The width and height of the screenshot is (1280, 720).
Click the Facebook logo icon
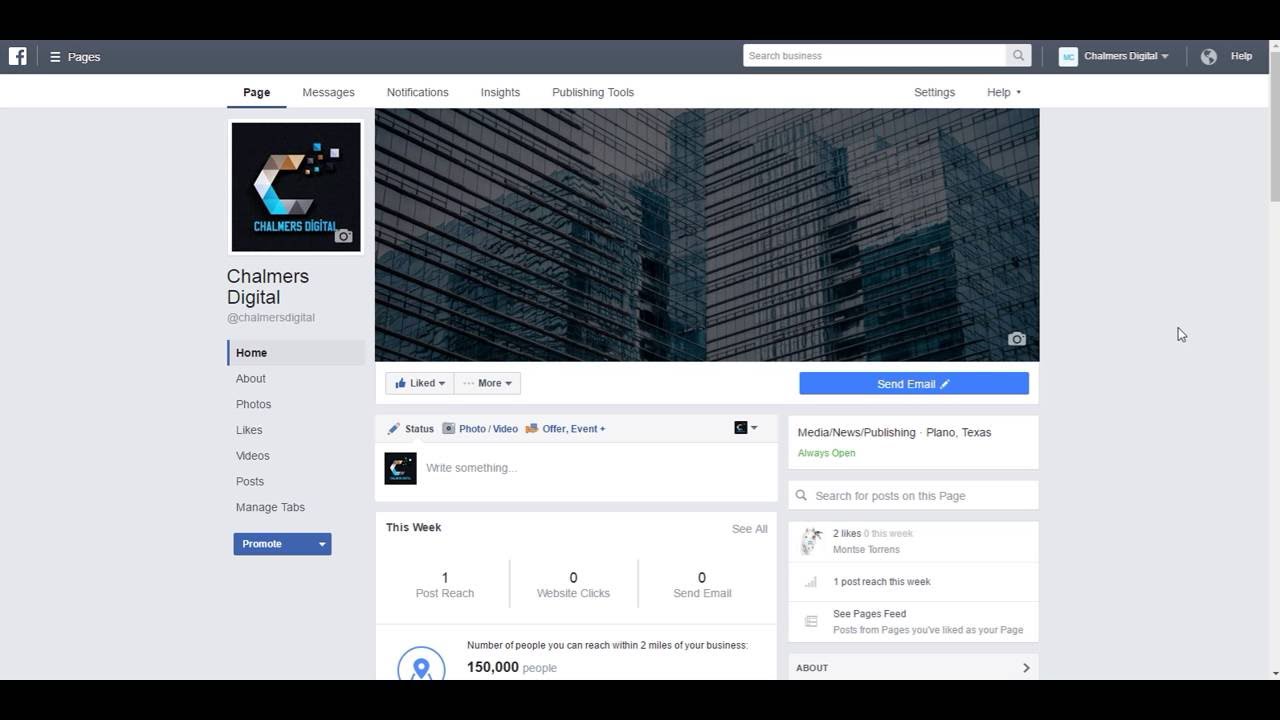click(18, 56)
